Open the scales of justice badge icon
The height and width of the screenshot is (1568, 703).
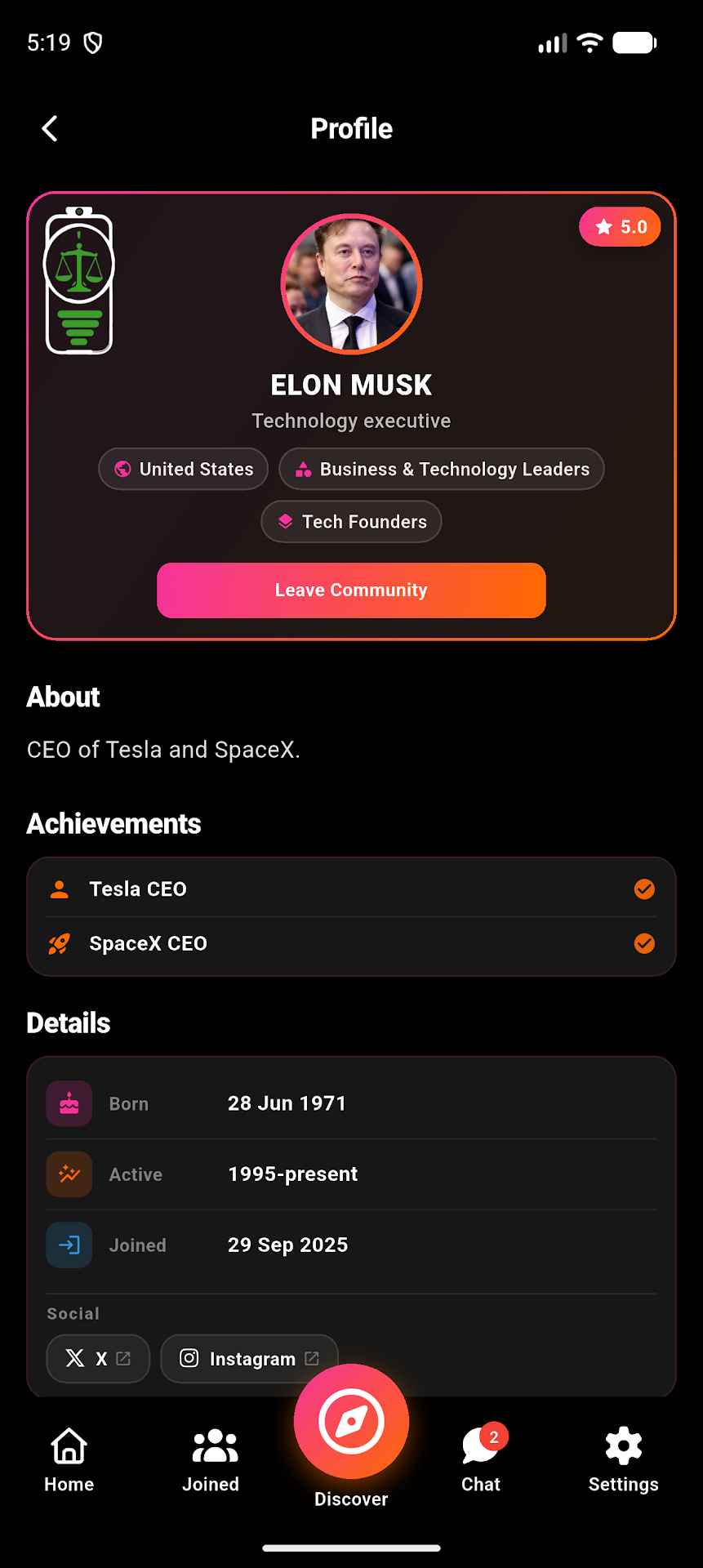(x=79, y=281)
